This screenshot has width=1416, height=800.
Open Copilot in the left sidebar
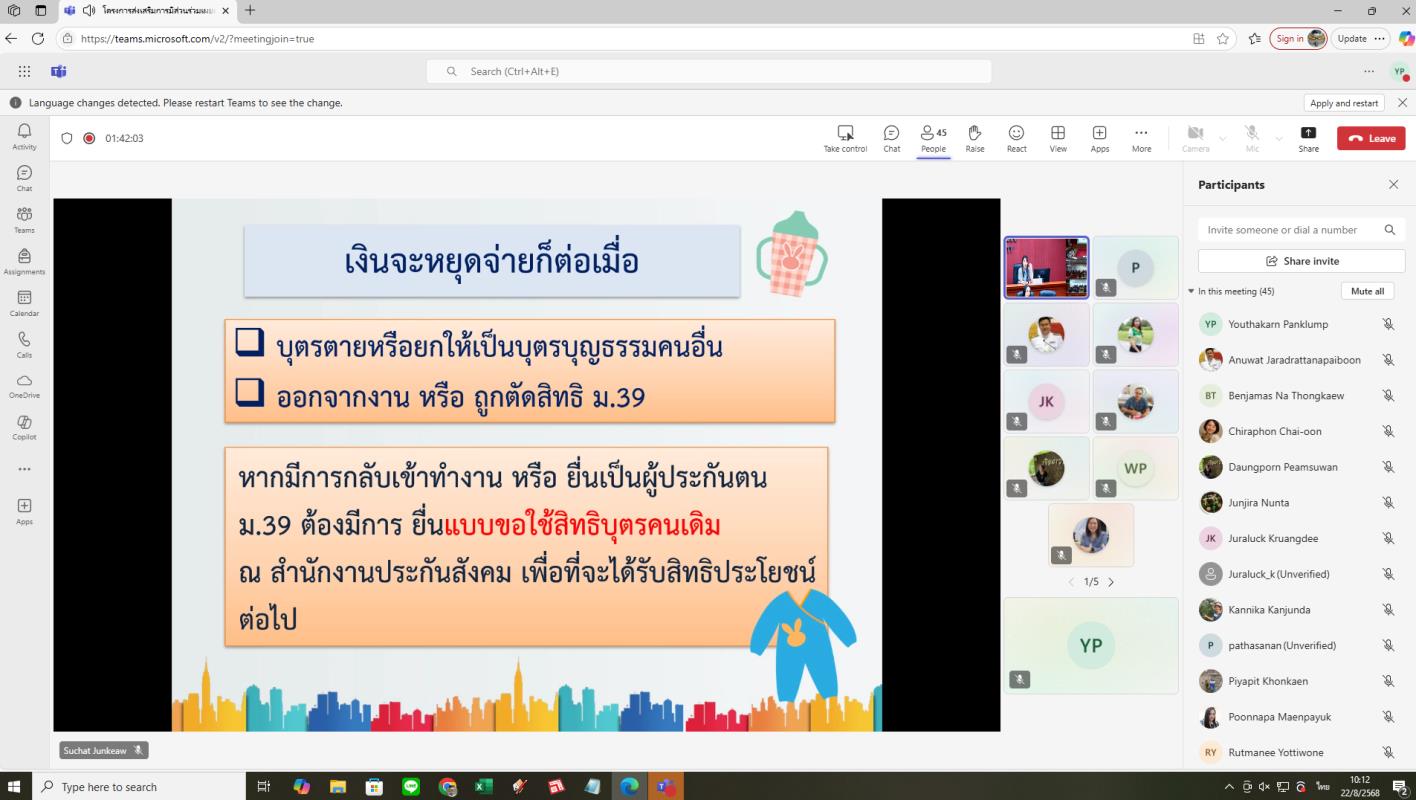(x=24, y=427)
